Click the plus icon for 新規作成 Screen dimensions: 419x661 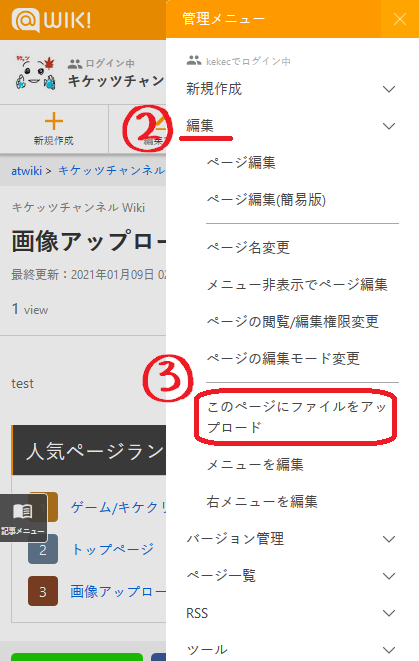coord(54,121)
